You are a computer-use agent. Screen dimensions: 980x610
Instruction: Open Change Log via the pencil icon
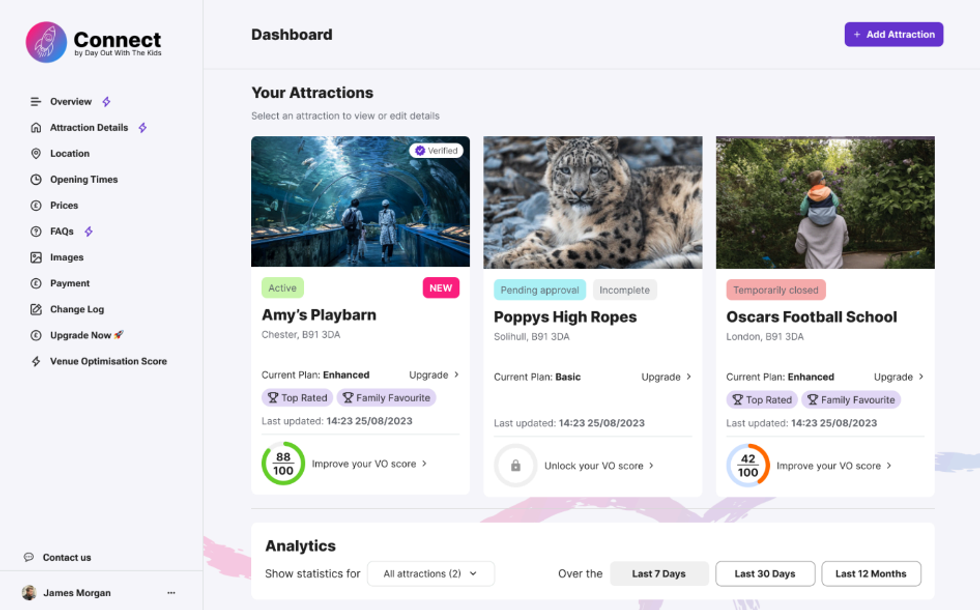[34, 309]
